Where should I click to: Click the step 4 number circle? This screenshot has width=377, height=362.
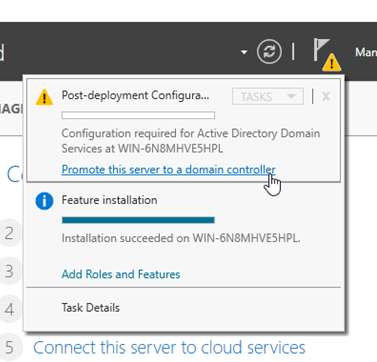10,309
